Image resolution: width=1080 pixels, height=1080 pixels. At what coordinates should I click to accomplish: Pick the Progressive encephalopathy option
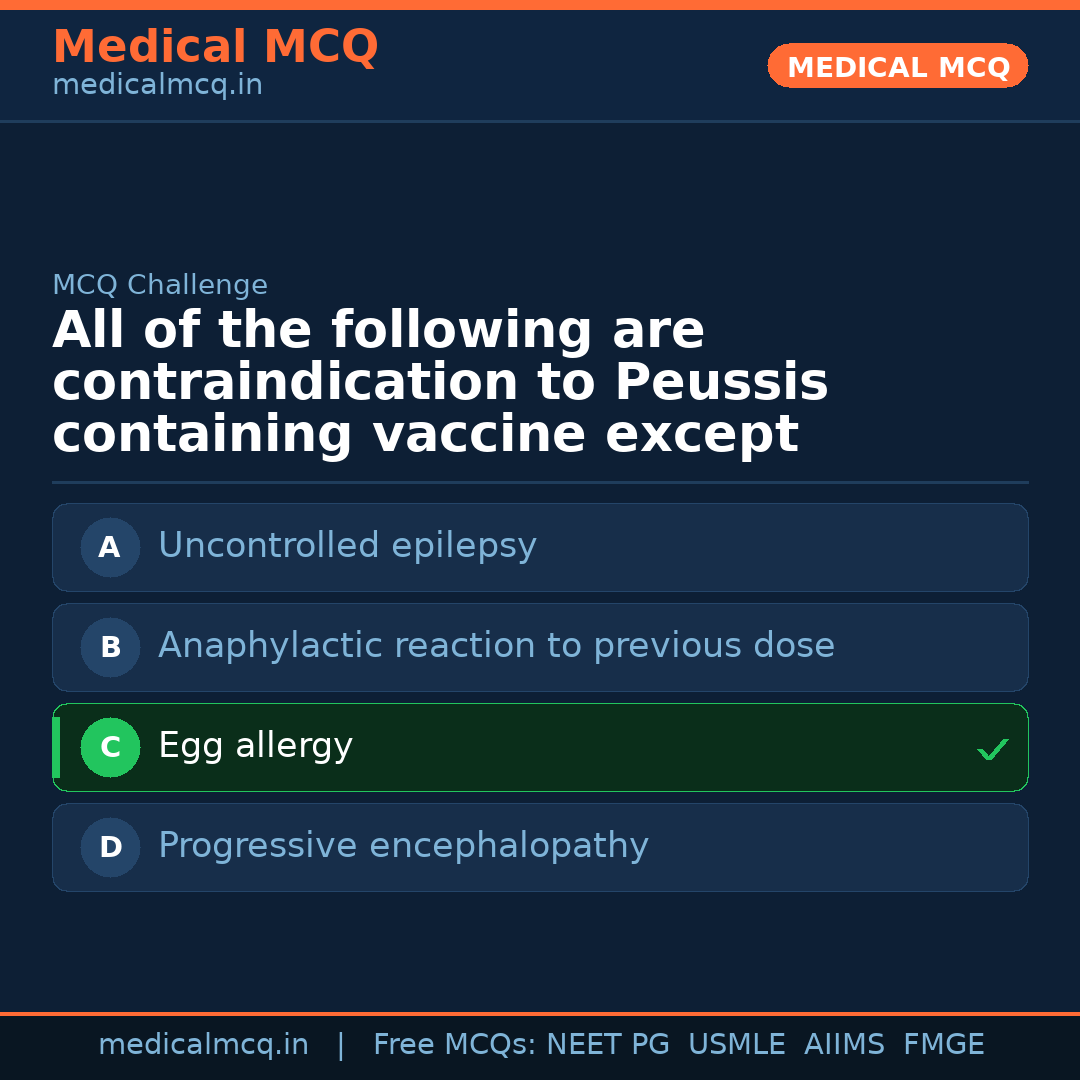[x=403, y=846]
